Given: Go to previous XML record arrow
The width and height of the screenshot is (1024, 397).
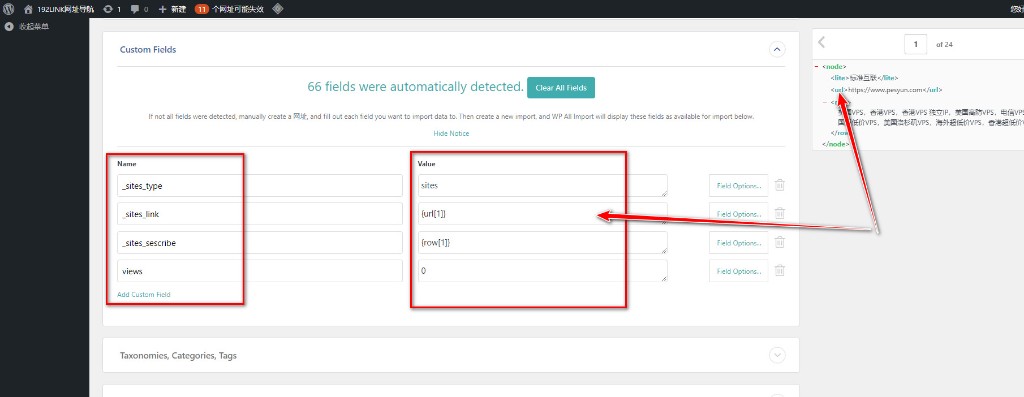Looking at the screenshot, I should [822, 42].
